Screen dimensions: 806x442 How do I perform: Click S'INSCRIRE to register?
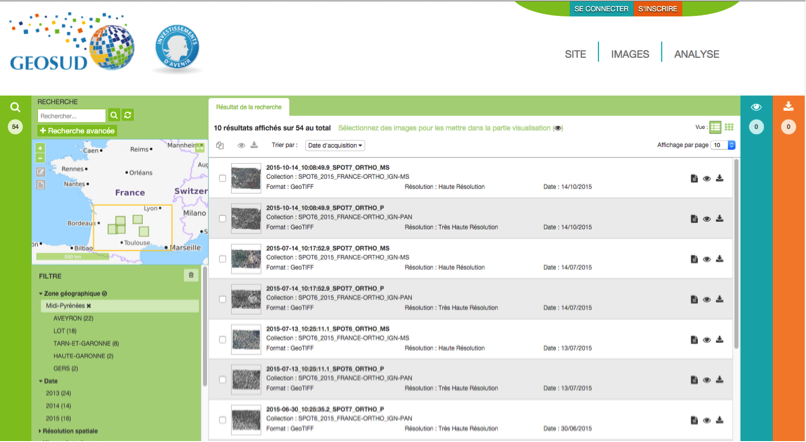(x=657, y=9)
